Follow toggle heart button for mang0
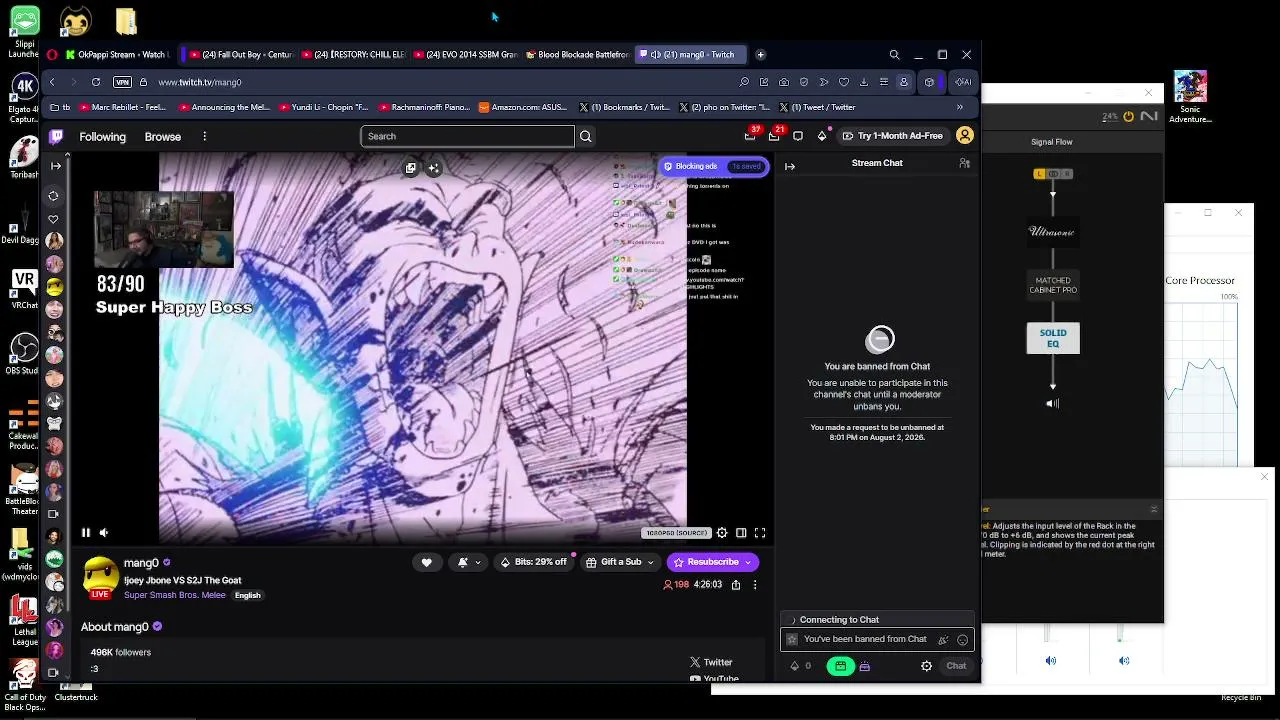This screenshot has height=720, width=1280. [426, 562]
